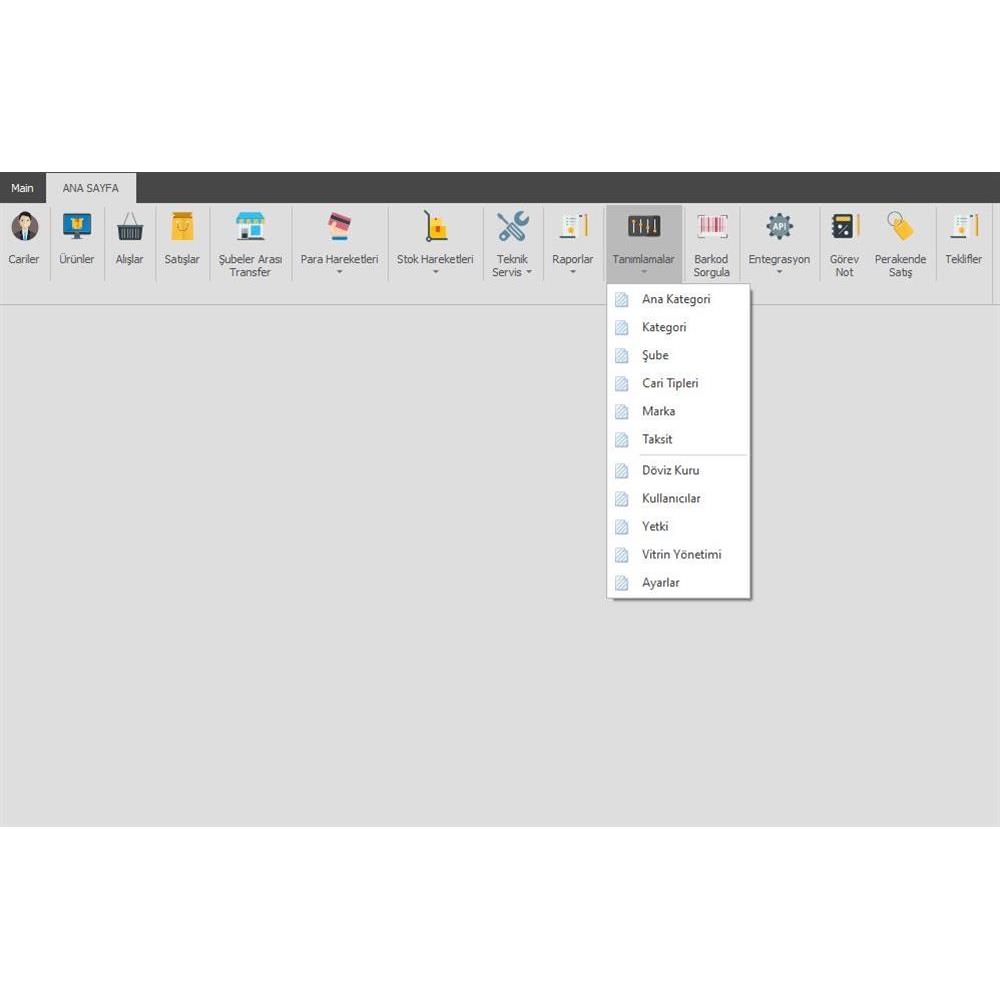Open the Cariler customer icon

point(24,228)
